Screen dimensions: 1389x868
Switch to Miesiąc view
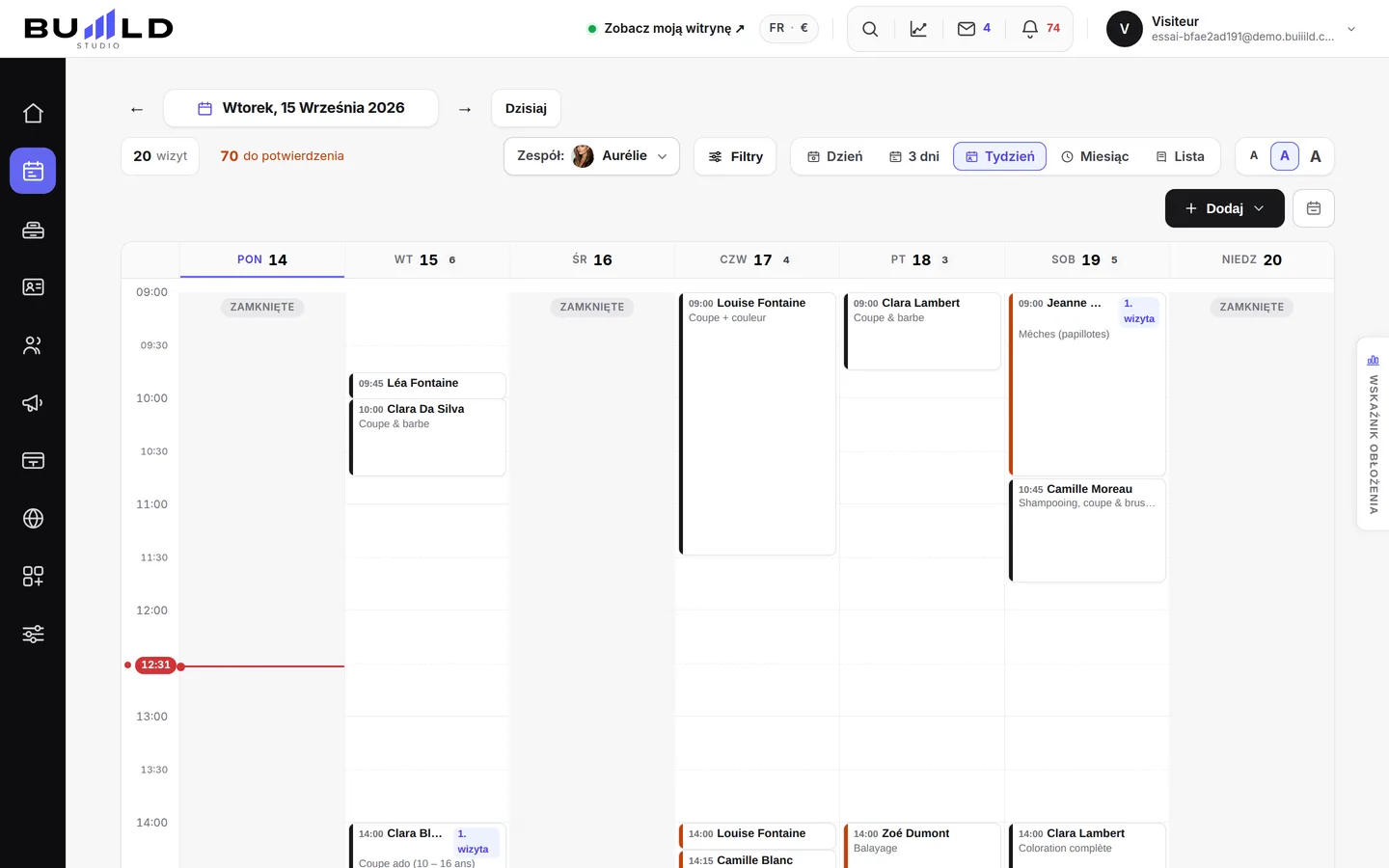click(x=1095, y=156)
